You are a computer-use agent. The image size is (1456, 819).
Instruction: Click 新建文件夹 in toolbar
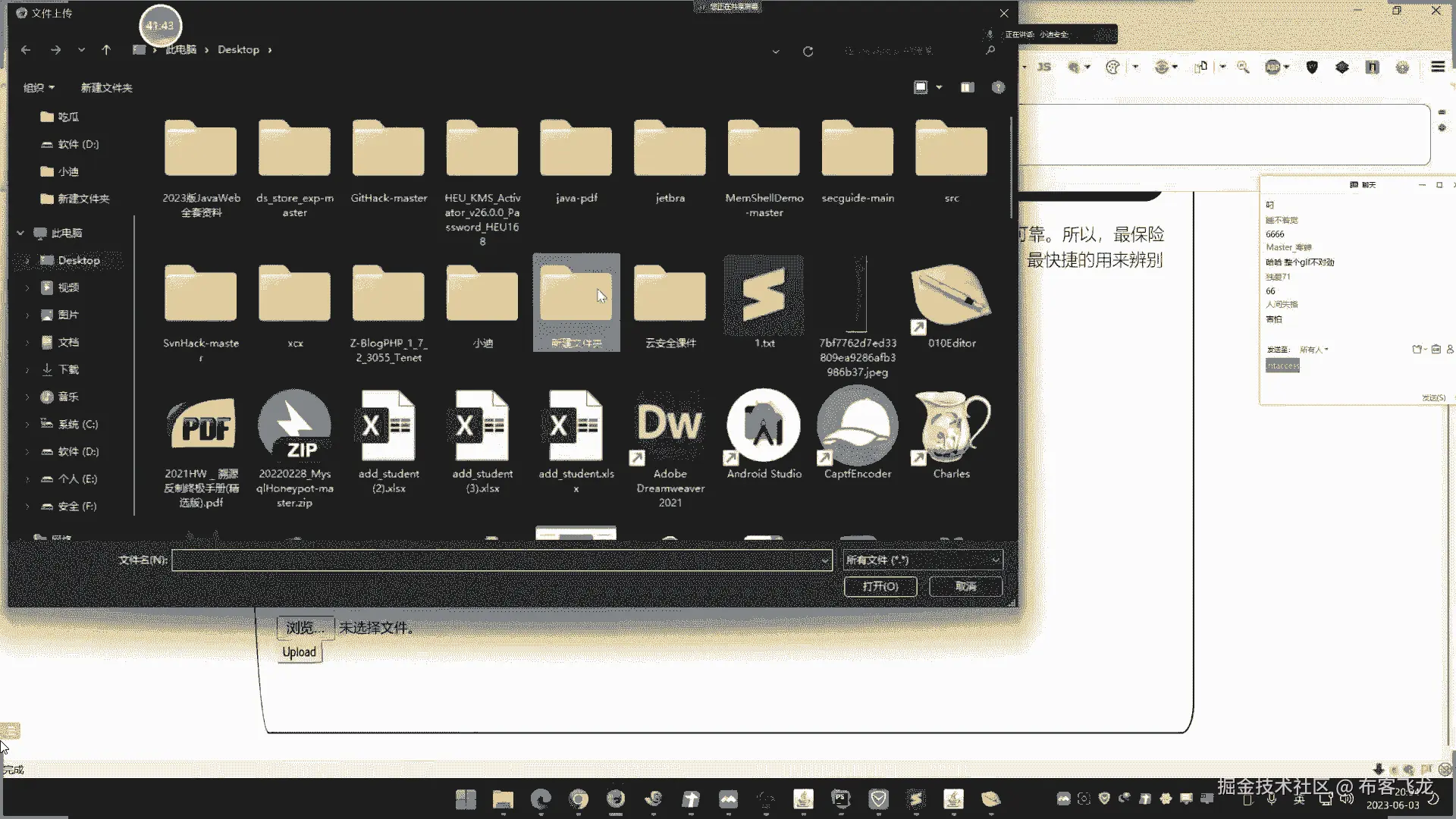(x=106, y=88)
